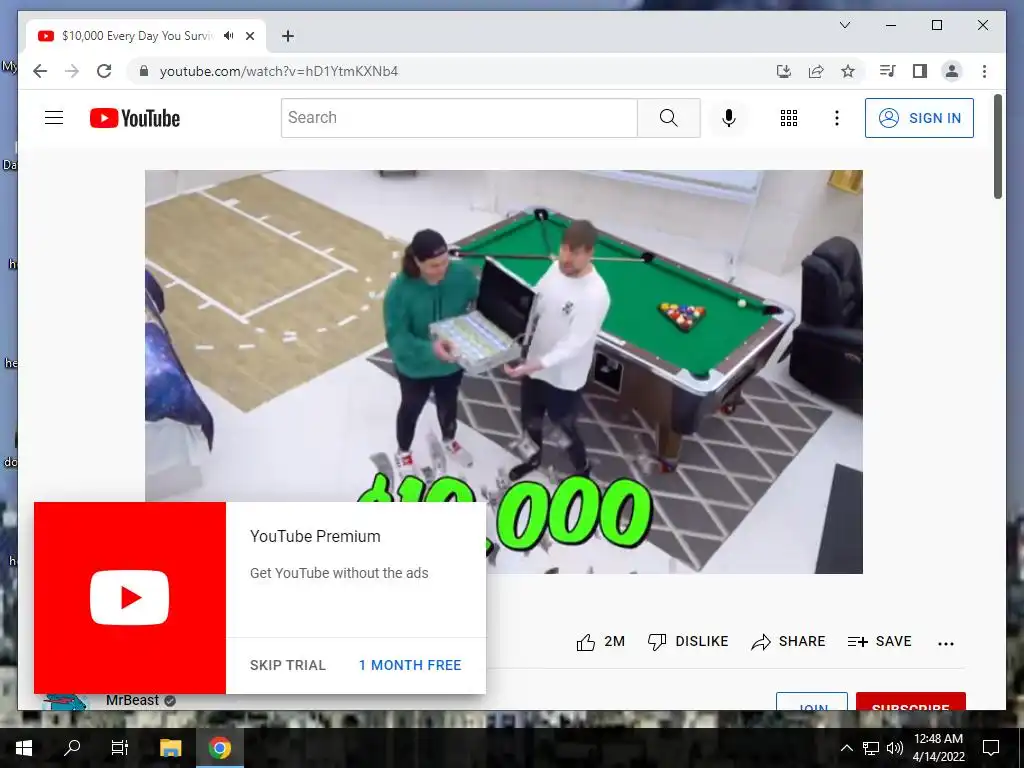This screenshot has width=1024, height=768.
Task: Bookmark this page with the star
Action: tap(848, 71)
